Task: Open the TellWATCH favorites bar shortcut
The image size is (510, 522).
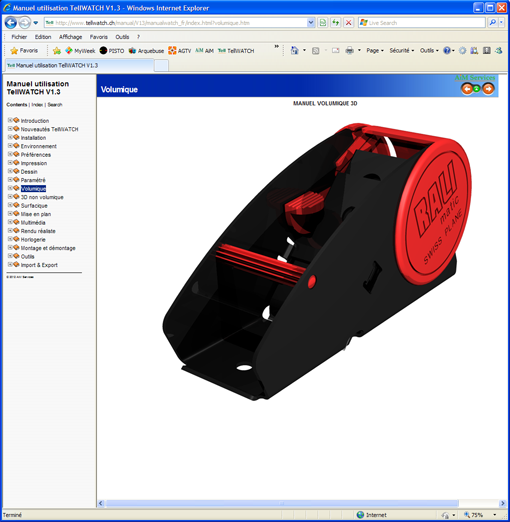Action: (236, 51)
